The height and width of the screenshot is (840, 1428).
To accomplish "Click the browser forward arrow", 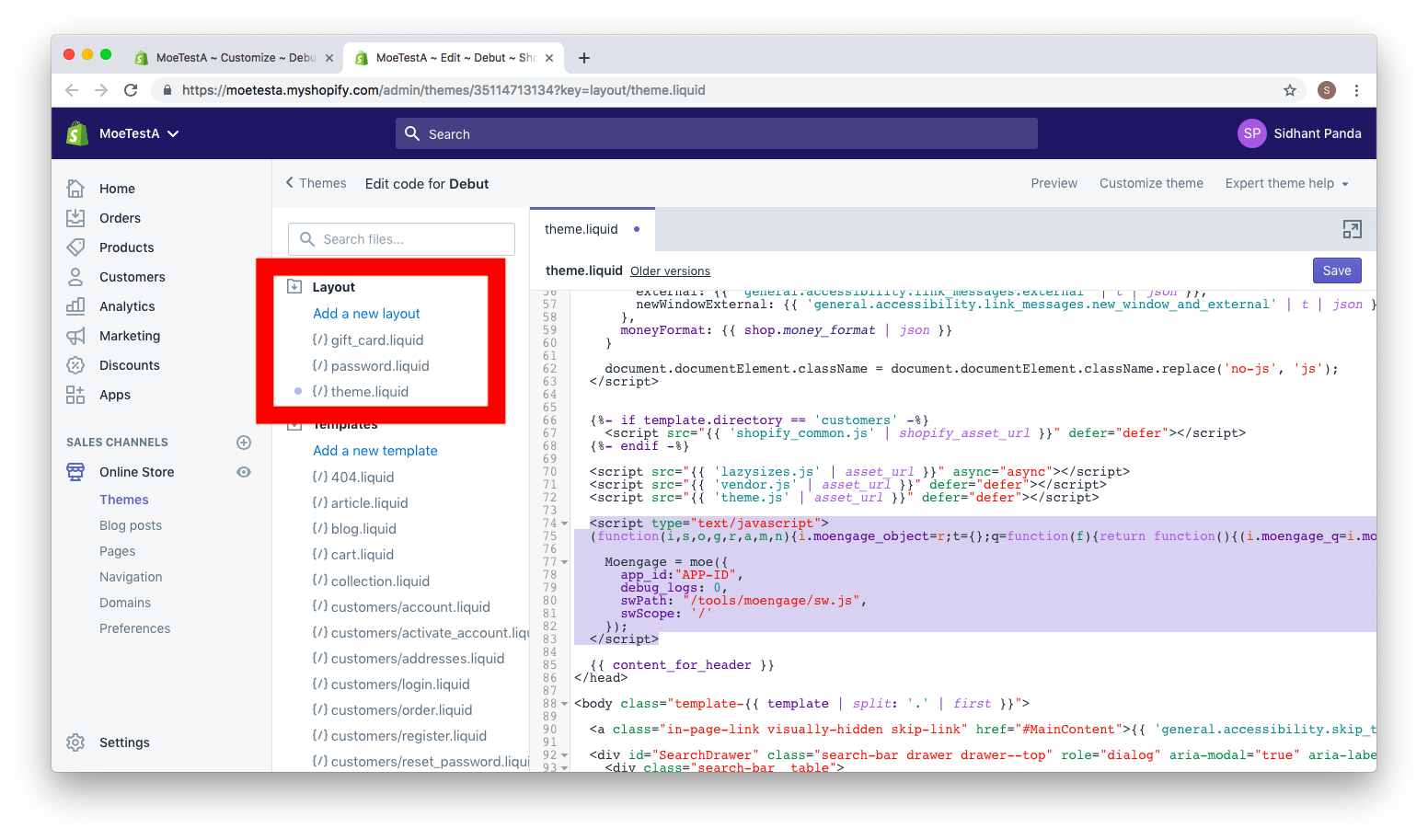I will (101, 90).
